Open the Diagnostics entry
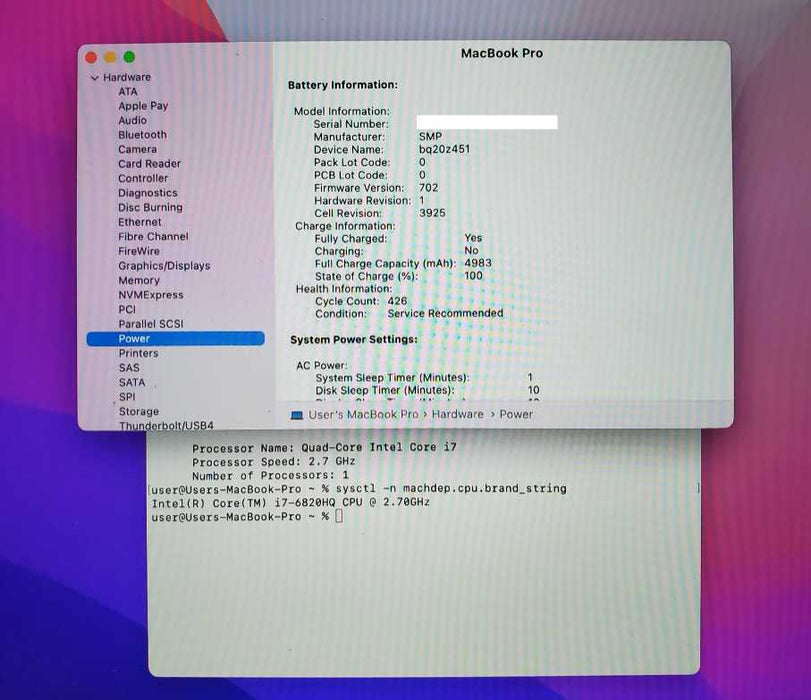 click(x=147, y=193)
